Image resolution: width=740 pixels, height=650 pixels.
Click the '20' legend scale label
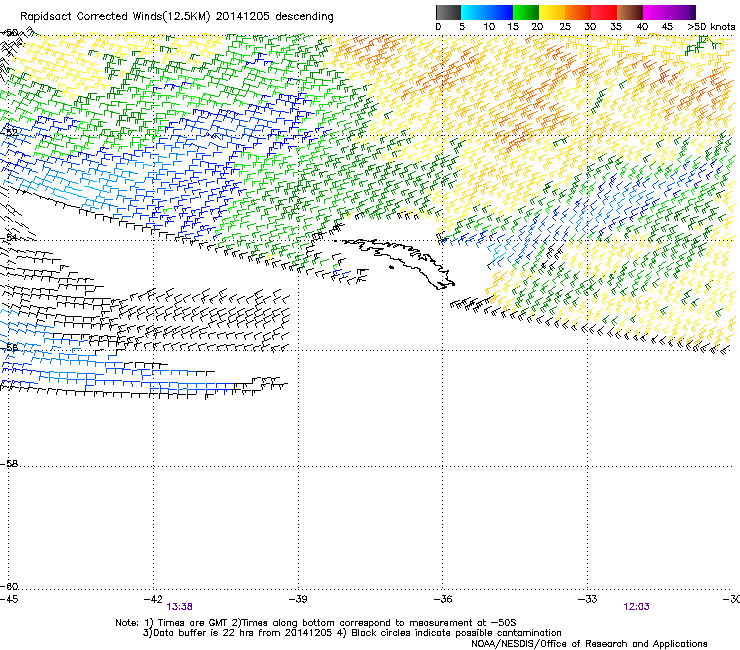click(537, 27)
